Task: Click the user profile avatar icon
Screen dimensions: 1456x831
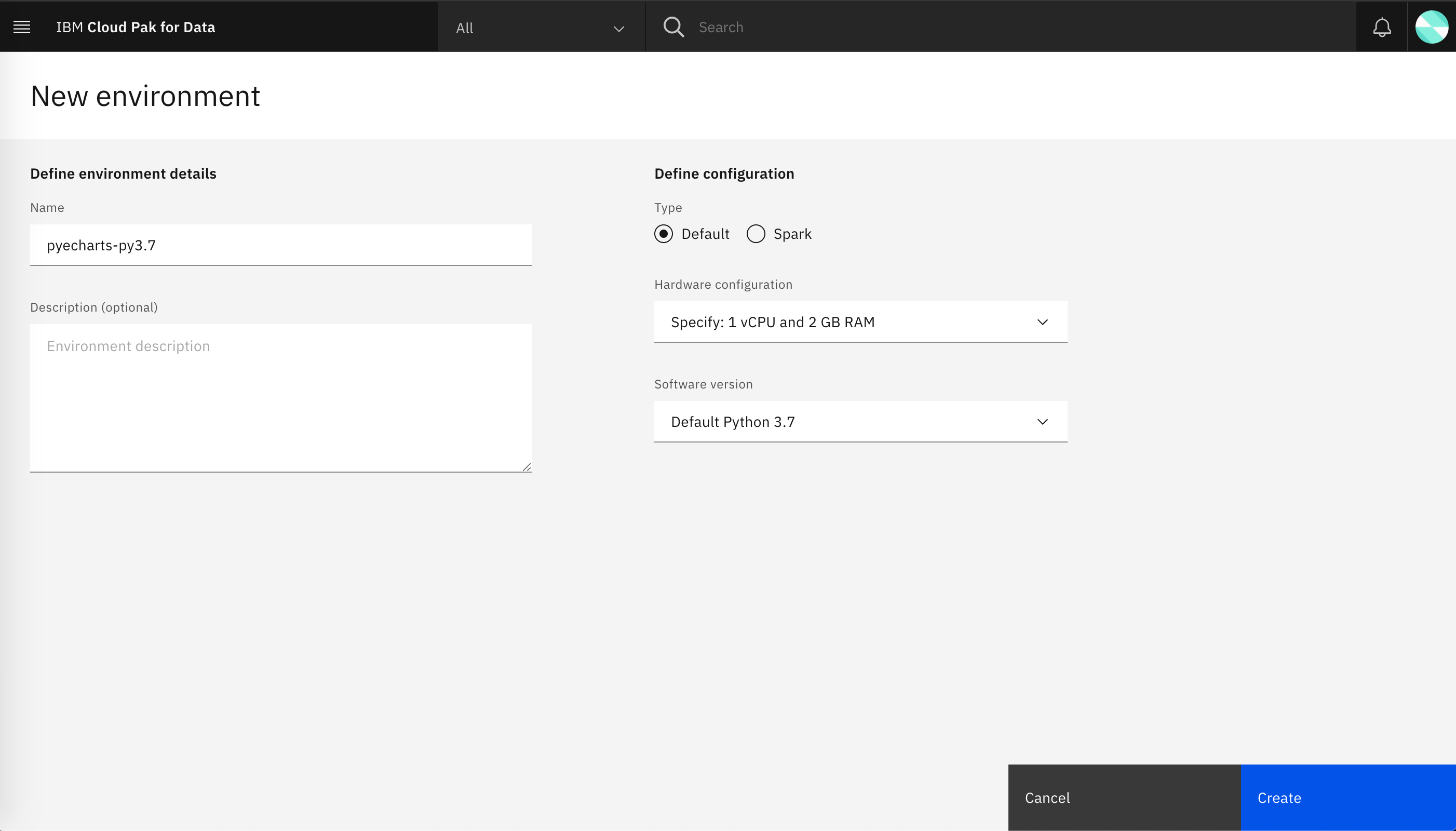Action: [1430, 27]
